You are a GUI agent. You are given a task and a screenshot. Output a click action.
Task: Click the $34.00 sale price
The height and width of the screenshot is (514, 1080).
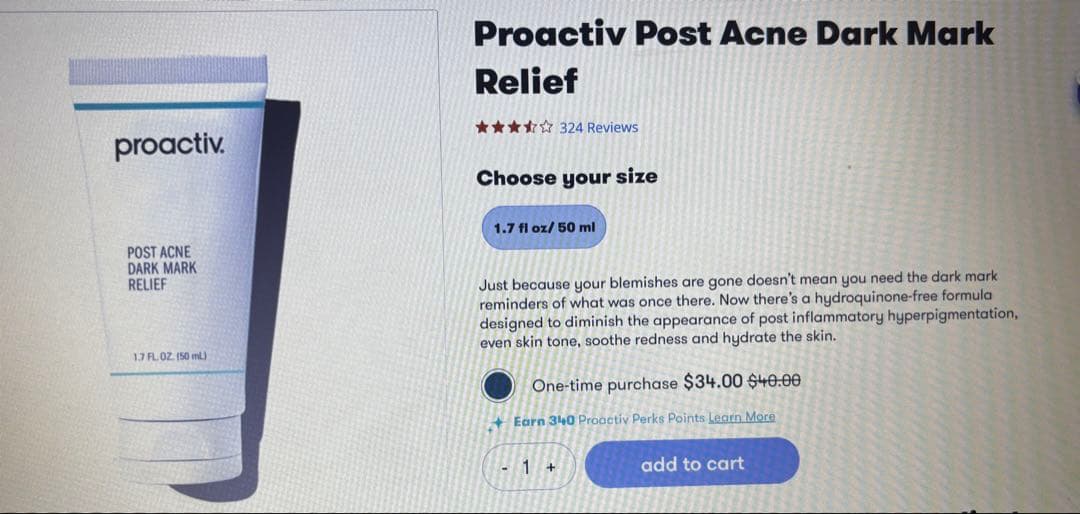pos(713,382)
